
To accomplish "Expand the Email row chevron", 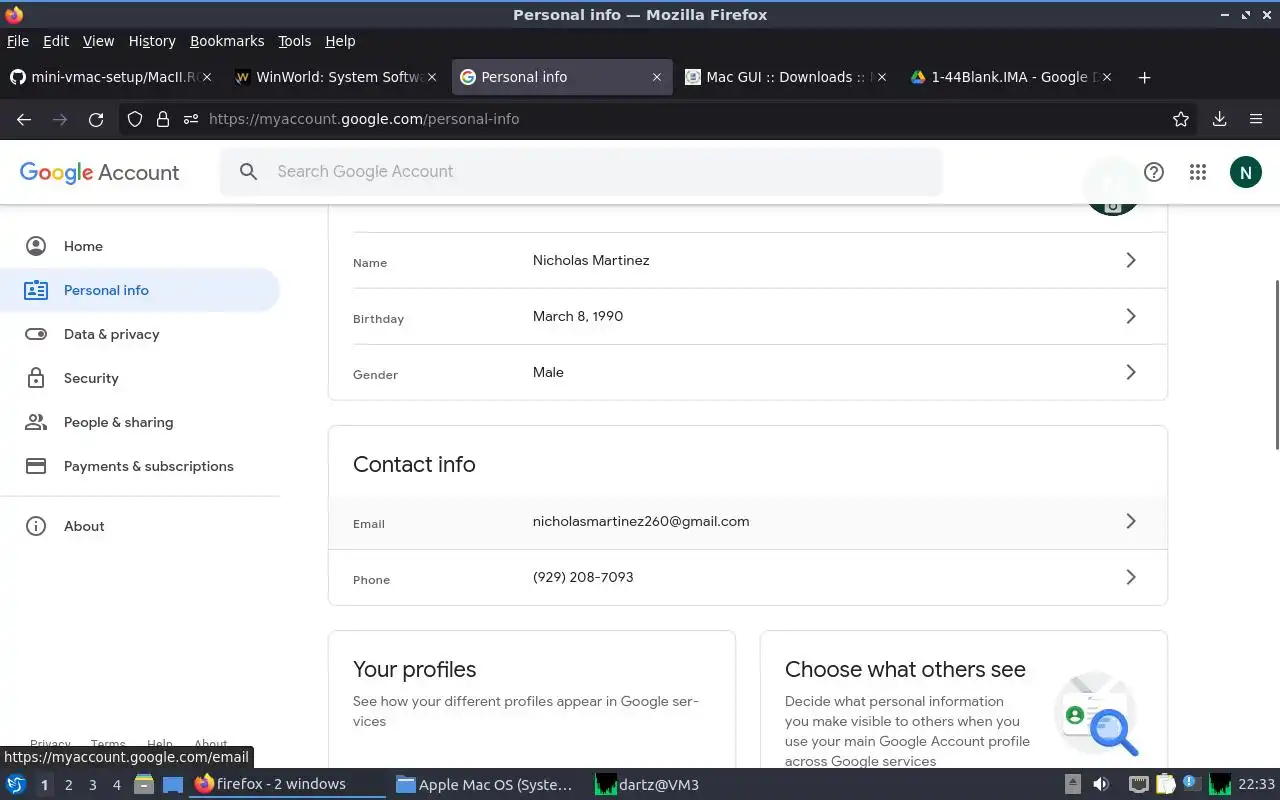I will 1131,521.
